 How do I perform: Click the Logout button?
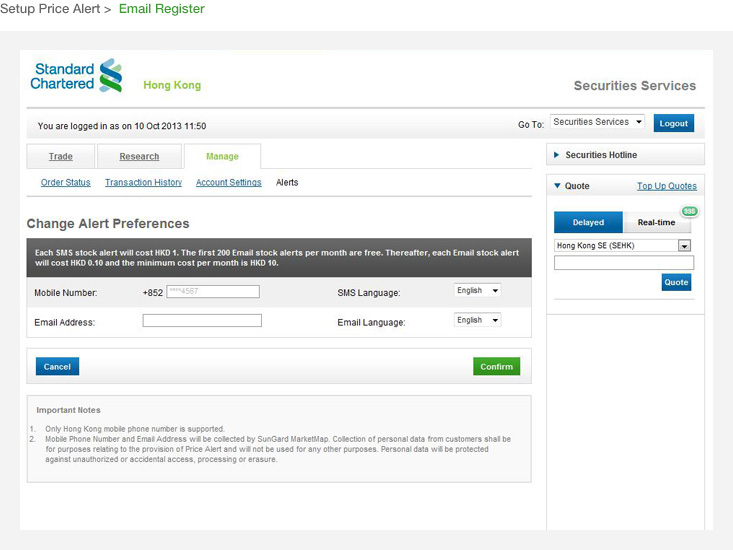click(674, 123)
